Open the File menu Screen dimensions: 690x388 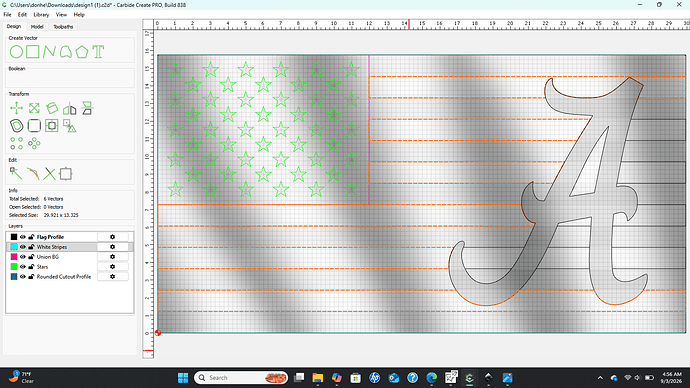[x=7, y=15]
